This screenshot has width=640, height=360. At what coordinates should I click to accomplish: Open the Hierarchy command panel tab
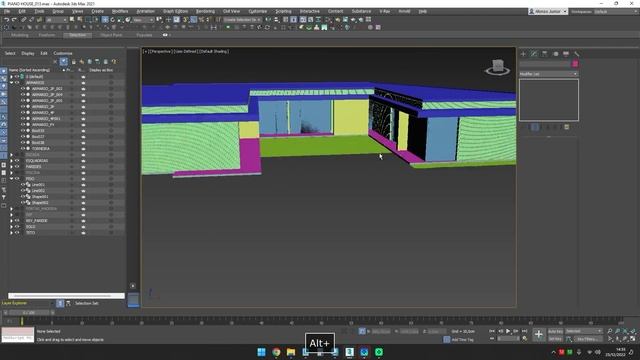(x=544, y=54)
